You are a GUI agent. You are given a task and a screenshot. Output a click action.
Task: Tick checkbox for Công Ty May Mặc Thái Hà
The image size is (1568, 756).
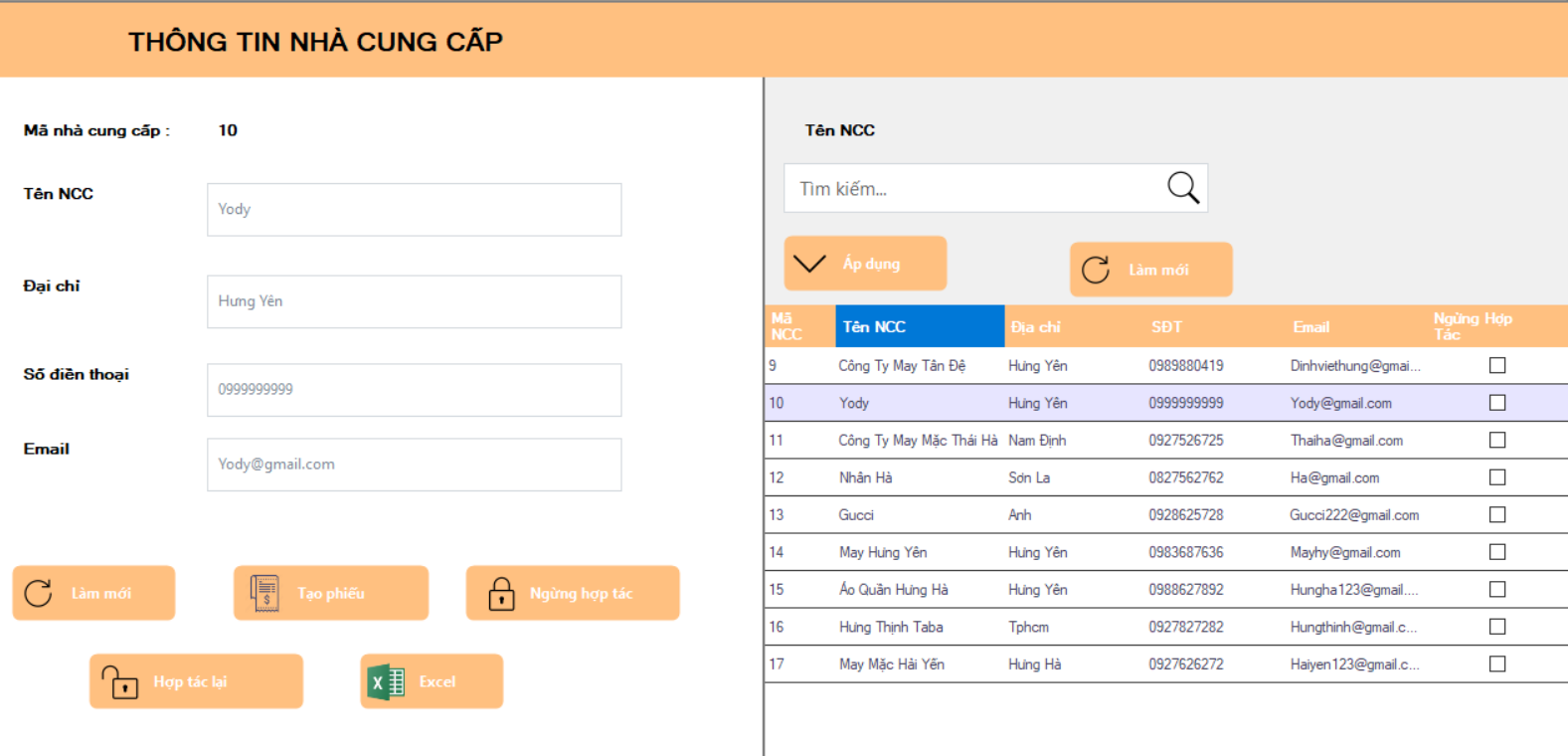(1497, 440)
